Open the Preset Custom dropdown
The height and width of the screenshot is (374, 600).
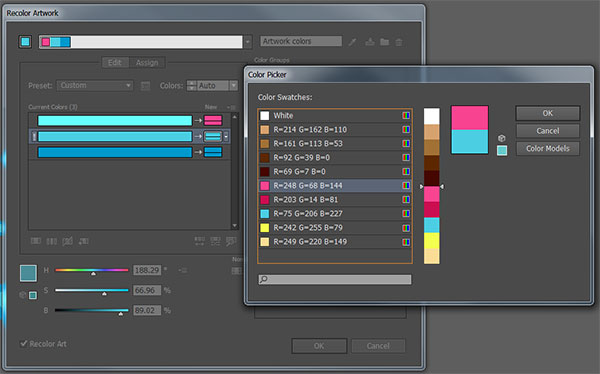95,85
